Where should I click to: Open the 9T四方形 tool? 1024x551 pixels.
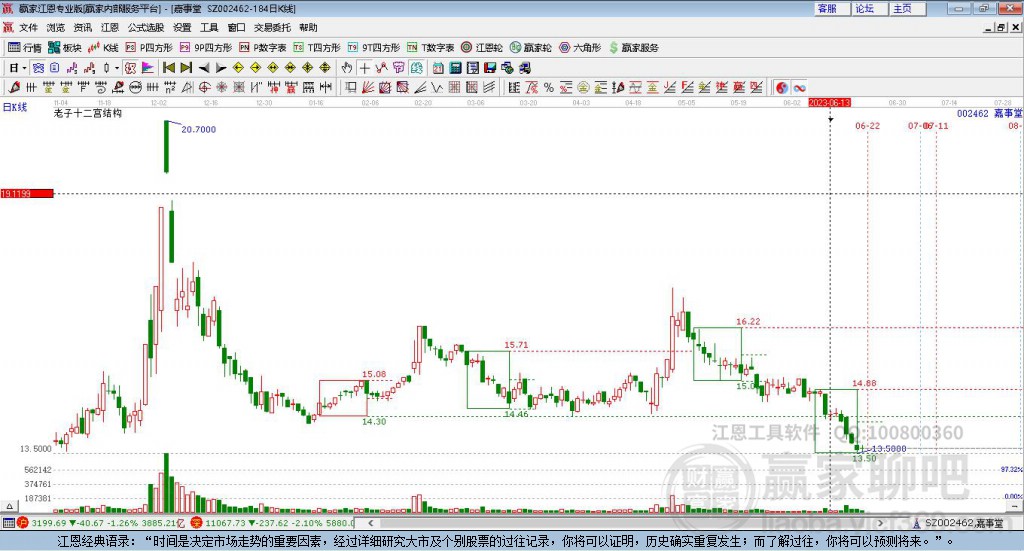pyautogui.click(x=374, y=48)
